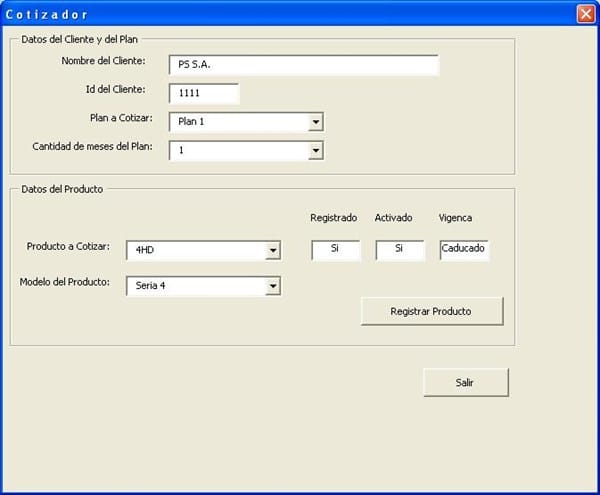Select the Activado status field
This screenshot has width=600, height=495.
[x=400, y=249]
